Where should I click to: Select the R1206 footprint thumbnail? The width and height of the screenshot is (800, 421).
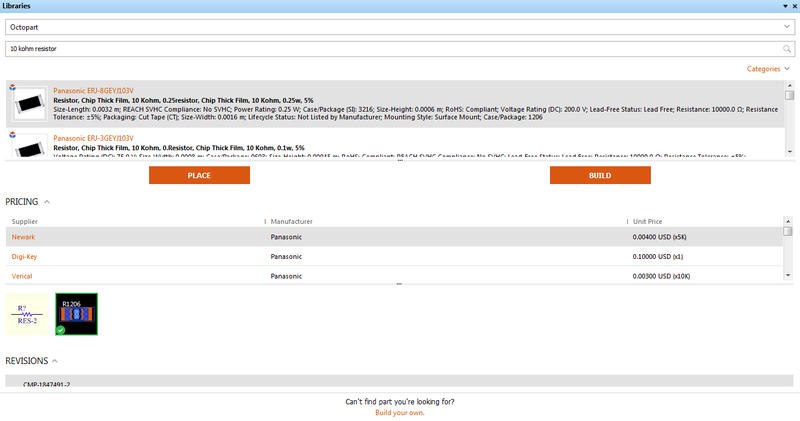tap(76, 314)
